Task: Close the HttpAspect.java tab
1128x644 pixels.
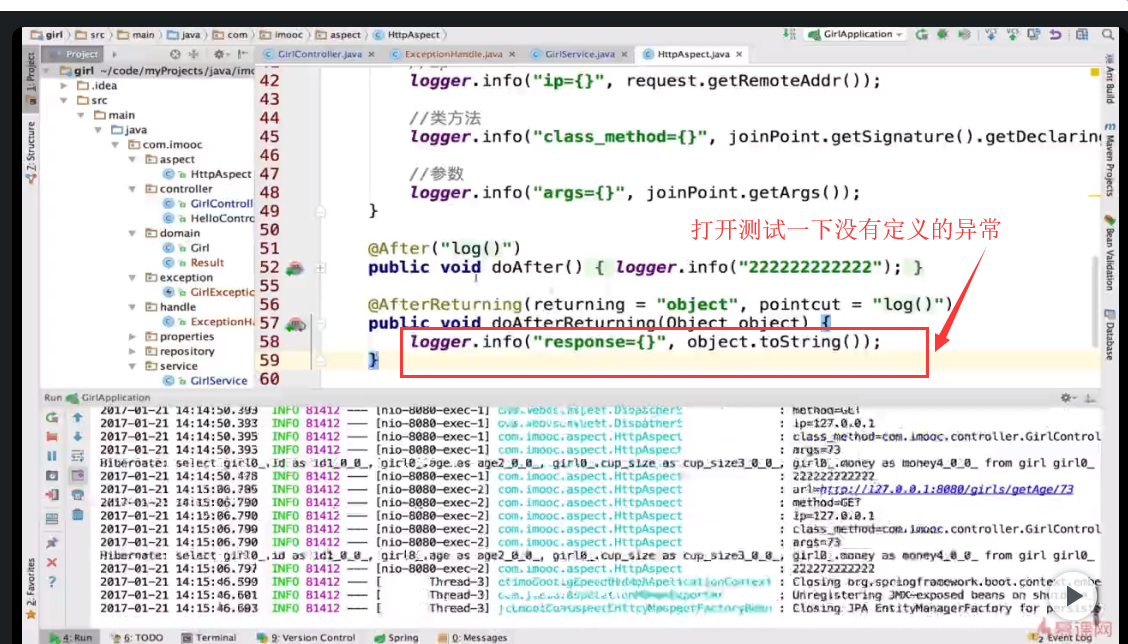Action: click(x=739, y=54)
